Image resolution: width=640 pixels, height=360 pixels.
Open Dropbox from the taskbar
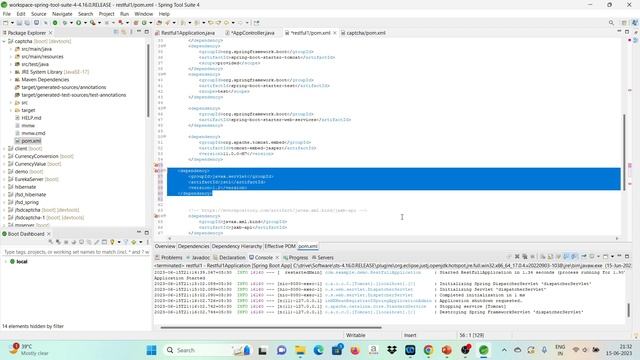tap(392, 350)
